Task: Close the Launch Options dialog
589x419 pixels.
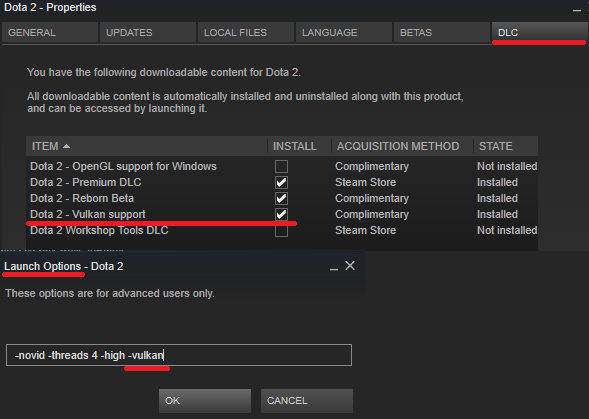Action: [350, 266]
